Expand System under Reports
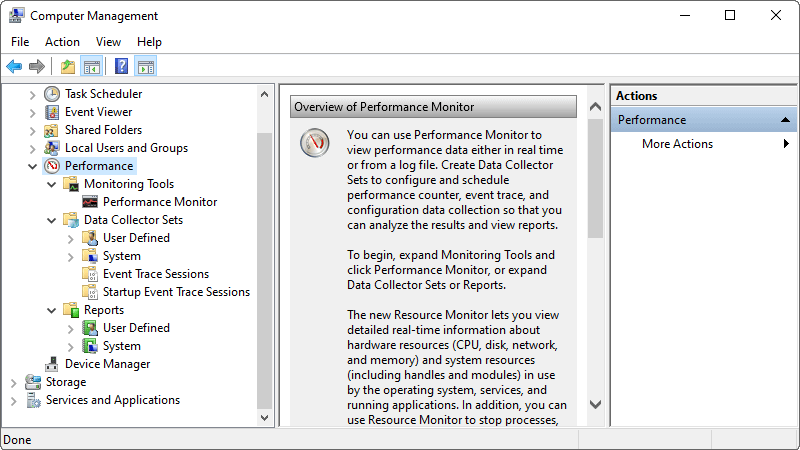The width and height of the screenshot is (800, 450). click(70, 346)
